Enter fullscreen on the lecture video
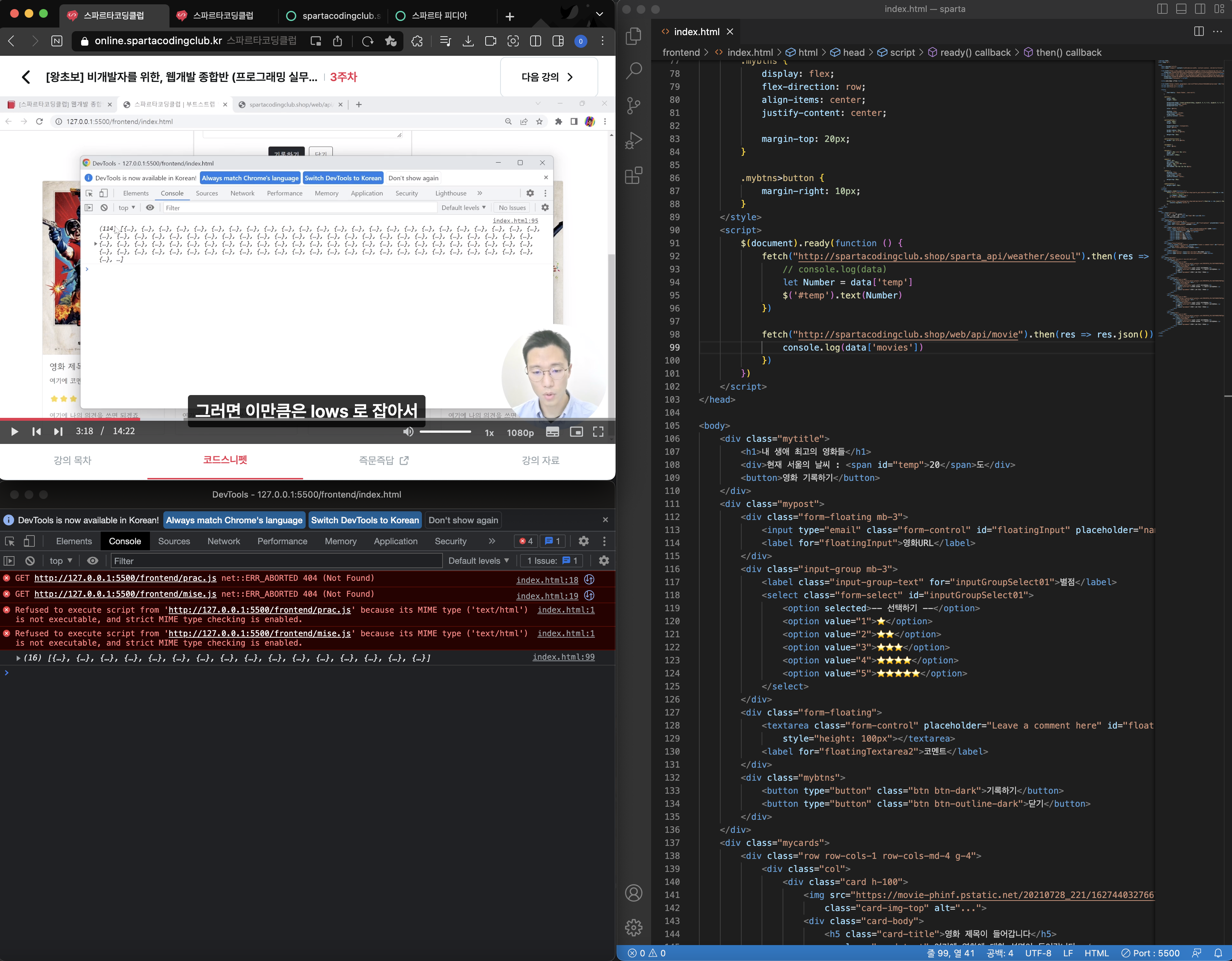This screenshot has width=1232, height=961. pos(598,432)
